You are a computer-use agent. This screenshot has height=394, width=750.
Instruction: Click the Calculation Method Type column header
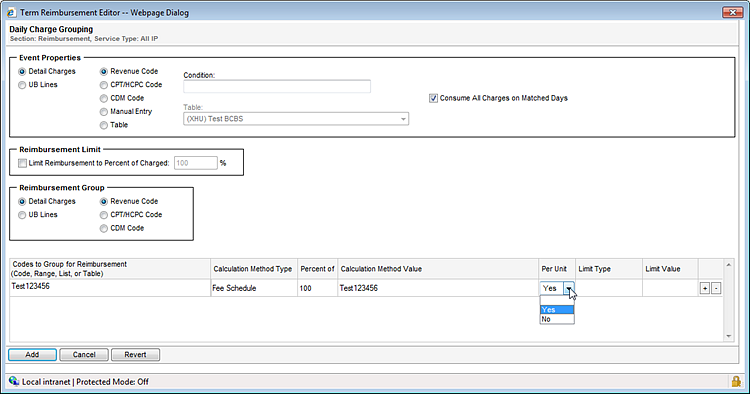(254, 269)
